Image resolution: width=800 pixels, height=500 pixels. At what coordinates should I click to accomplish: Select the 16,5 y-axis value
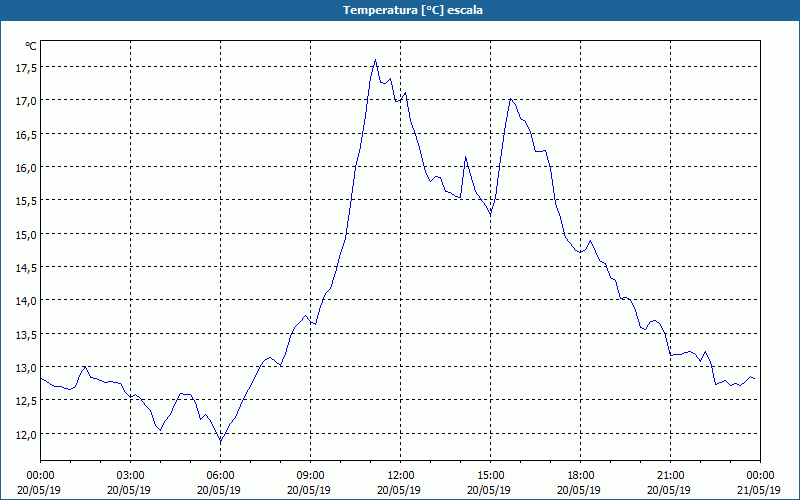coord(26,134)
